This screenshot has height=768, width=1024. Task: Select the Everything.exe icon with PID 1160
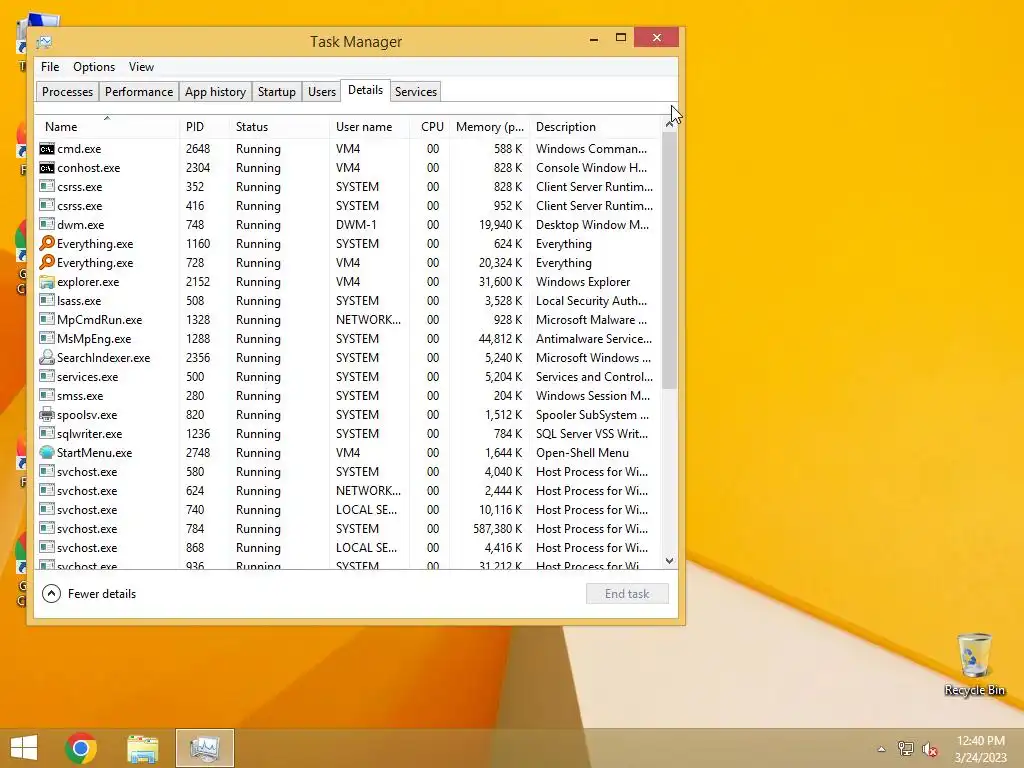point(46,244)
